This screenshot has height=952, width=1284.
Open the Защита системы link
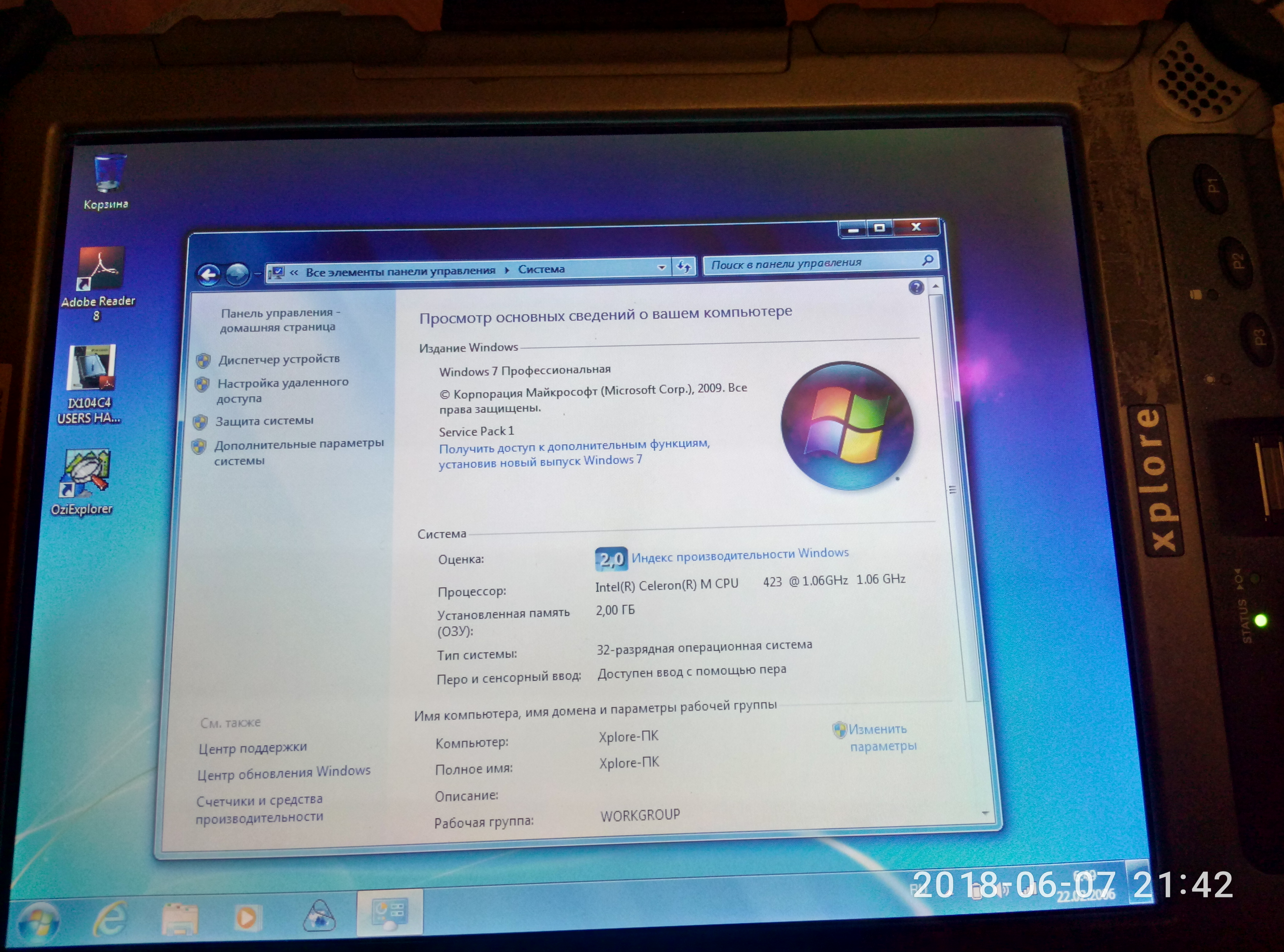(x=264, y=421)
